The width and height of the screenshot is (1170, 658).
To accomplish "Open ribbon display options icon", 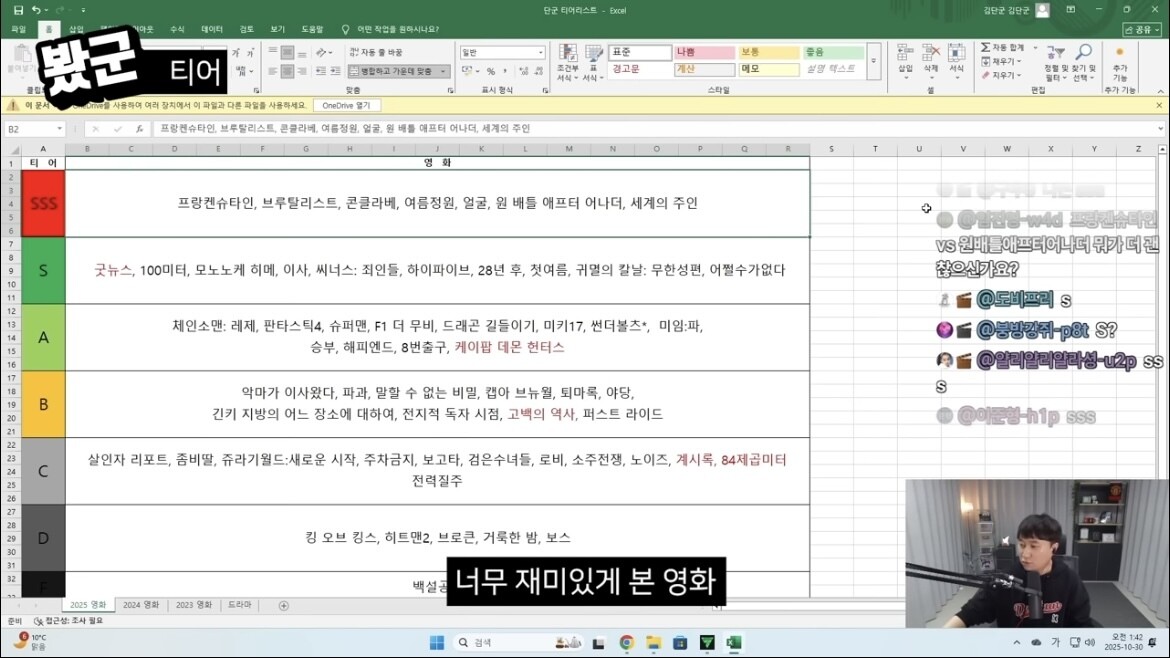I will (x=1071, y=10).
